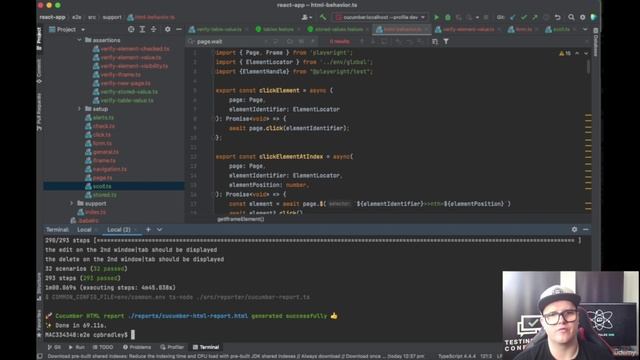
Task: Open index.ts in project tree
Action: coord(96,212)
